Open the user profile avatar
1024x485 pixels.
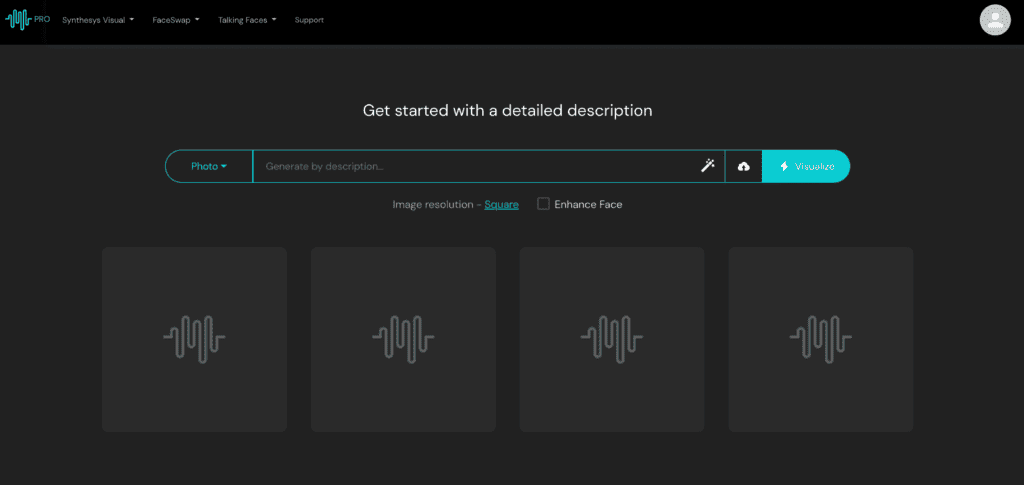(995, 20)
